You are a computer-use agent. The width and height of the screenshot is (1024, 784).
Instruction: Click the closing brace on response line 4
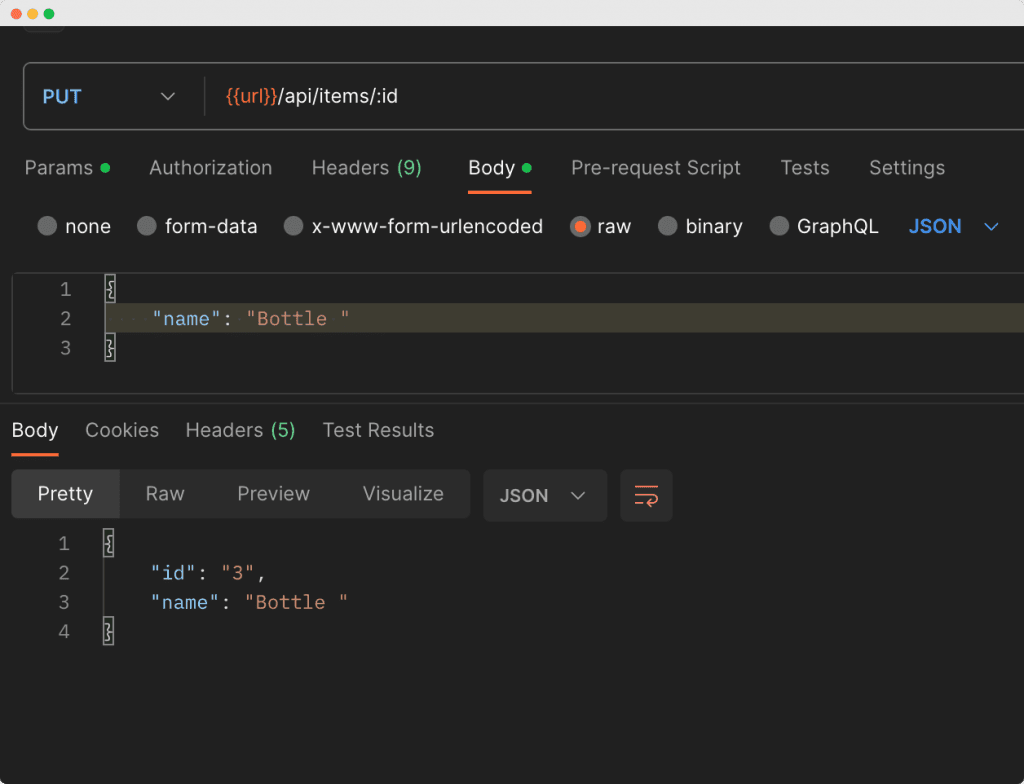point(108,631)
